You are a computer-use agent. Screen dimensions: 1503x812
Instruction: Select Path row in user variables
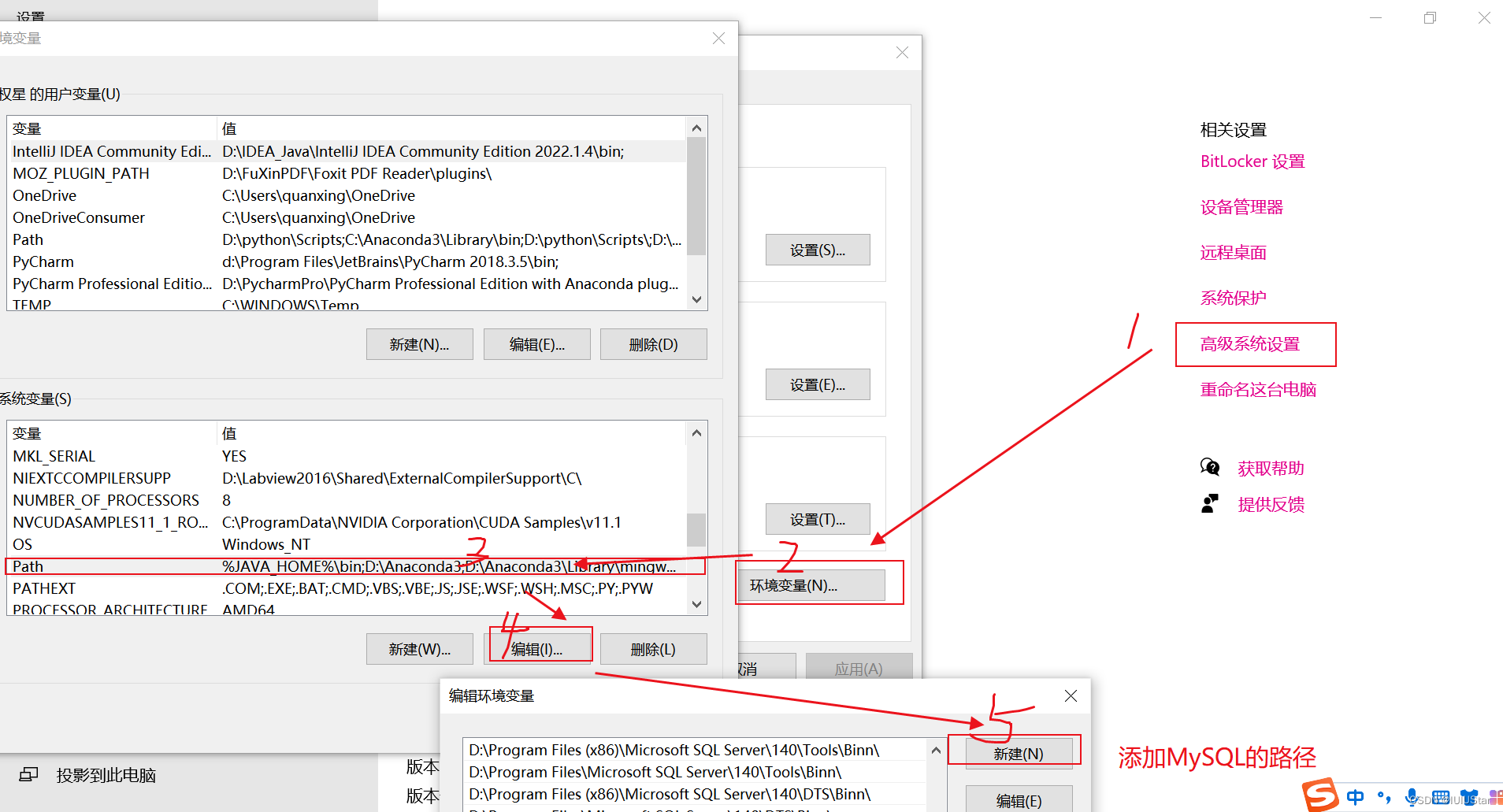[x=347, y=239]
